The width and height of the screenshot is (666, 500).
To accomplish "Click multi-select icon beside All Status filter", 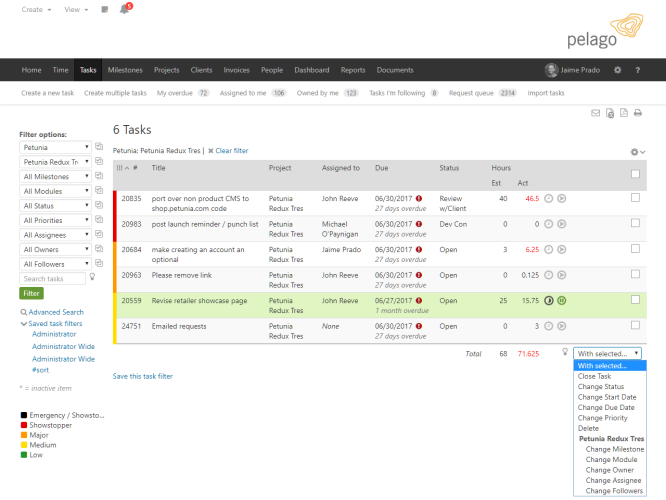I will (x=99, y=205).
